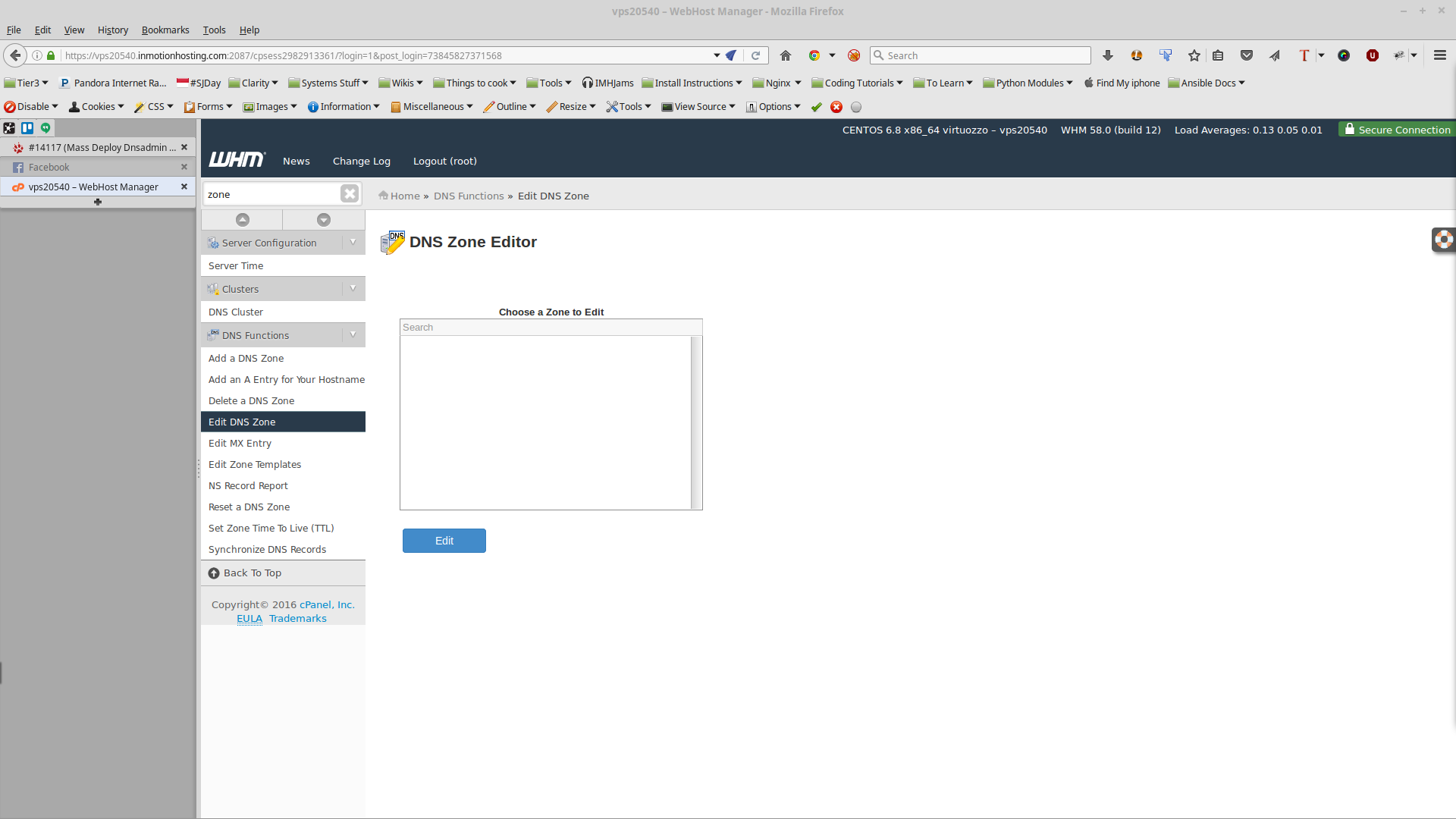Click the zone list scrollbar
Viewport: 1456px width, 819px height.
click(x=696, y=422)
